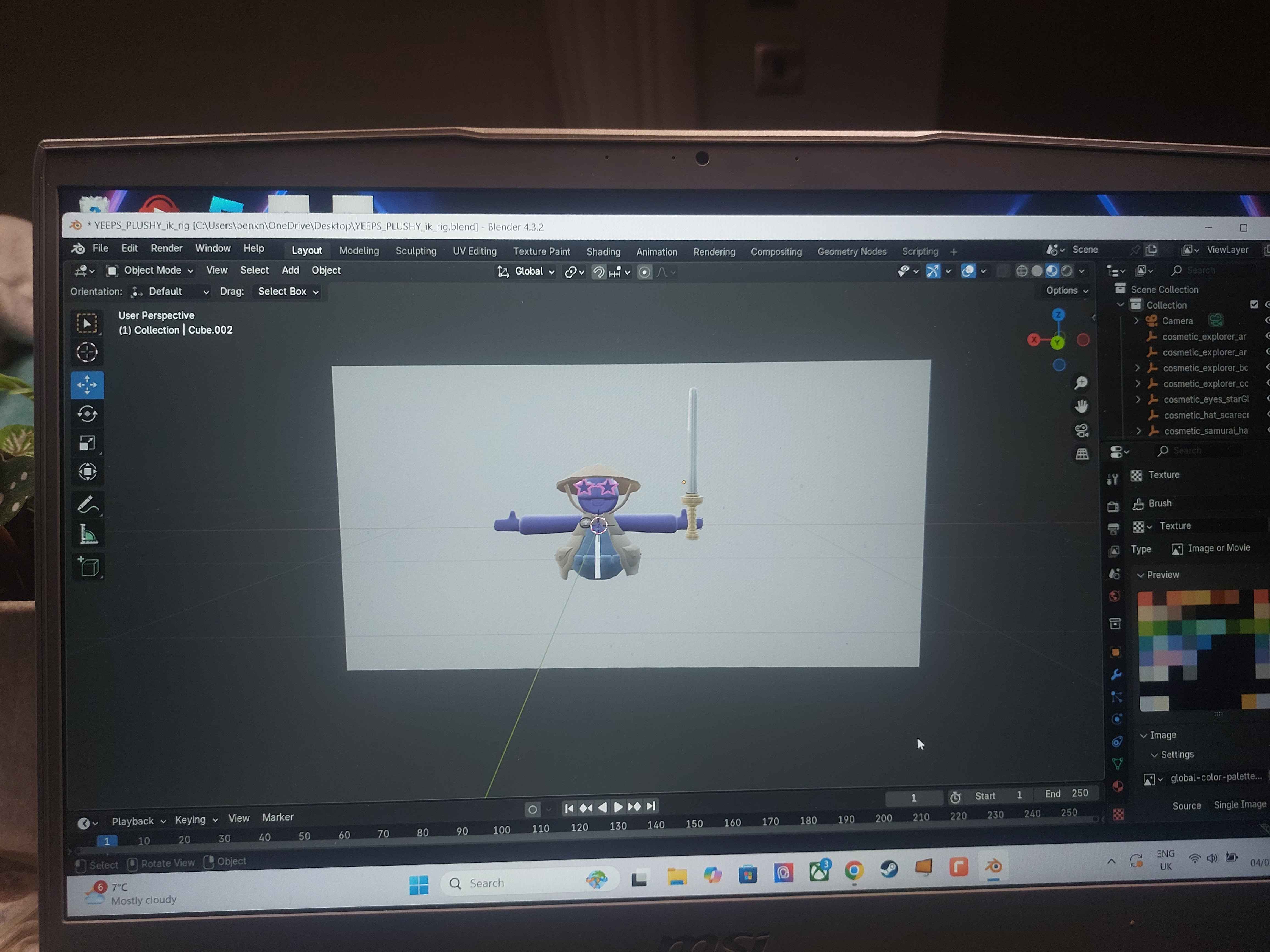Select the Select Box tool in toolbar
This screenshot has height=952, width=1270.
(87, 323)
